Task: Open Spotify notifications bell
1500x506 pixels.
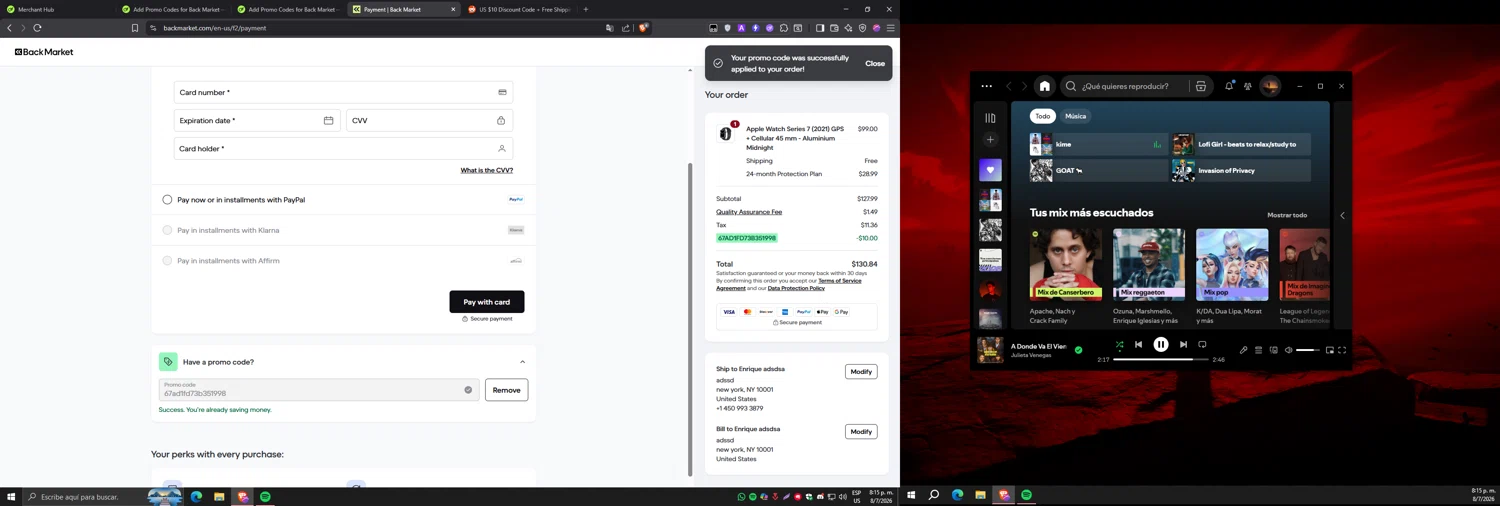Action: pos(1229,86)
